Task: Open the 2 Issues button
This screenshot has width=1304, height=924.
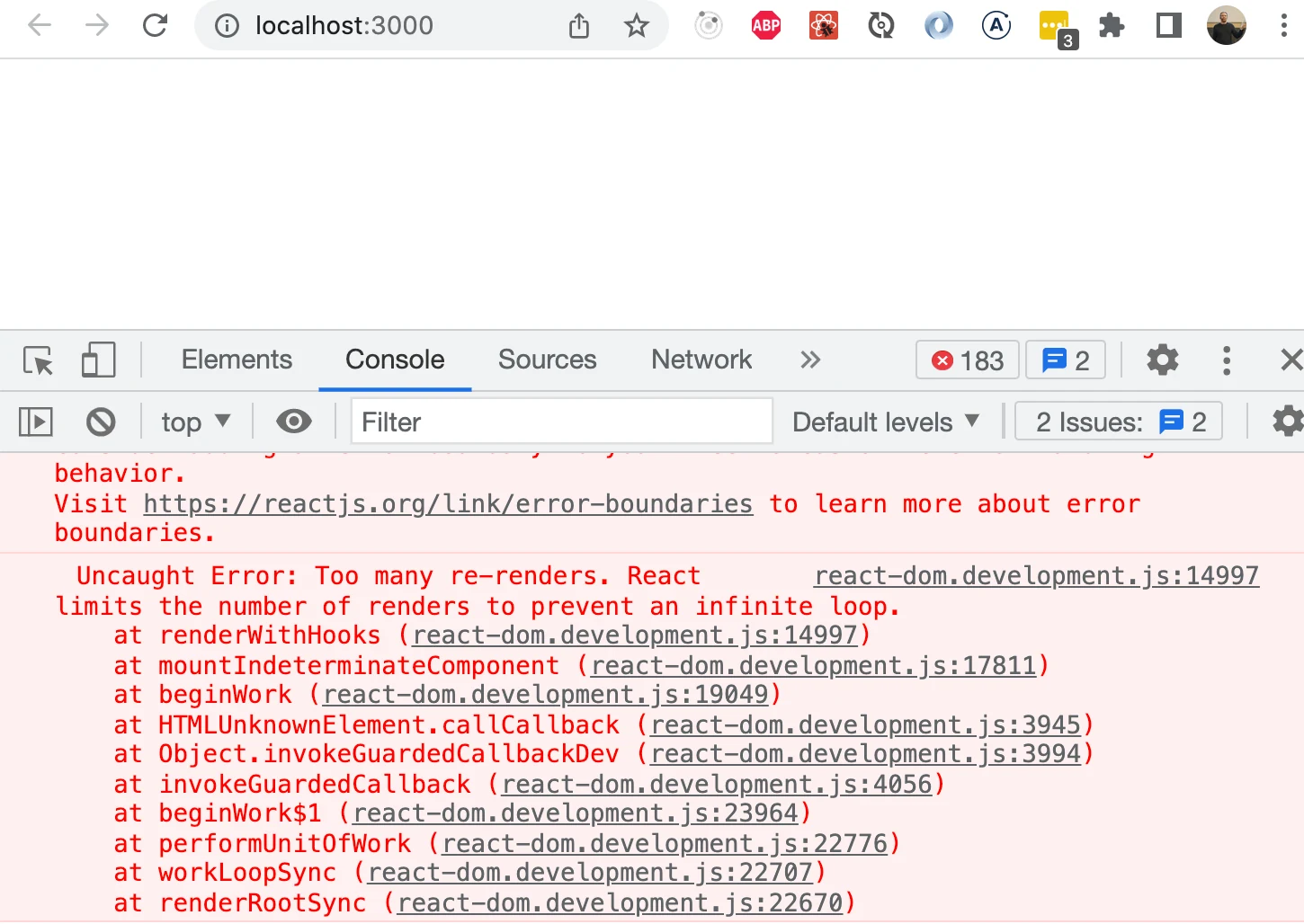Action: (x=1119, y=421)
